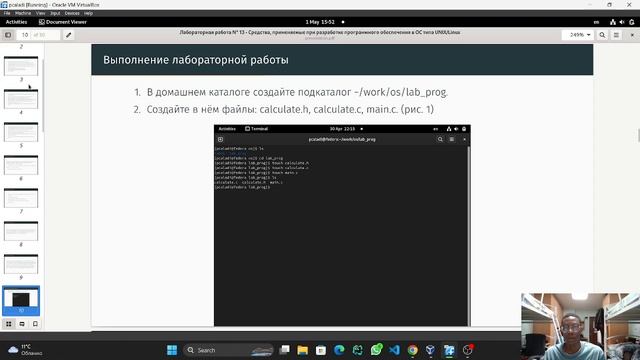Image resolution: width=640 pixels, height=360 pixels.
Task: Toggle the sidebar button in Document Viewer
Action: click(8, 35)
